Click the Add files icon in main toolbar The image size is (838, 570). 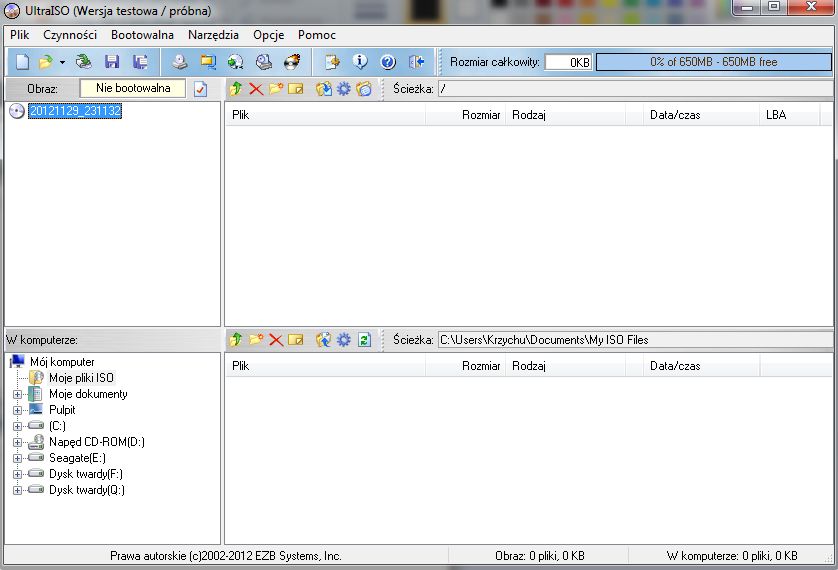point(332,62)
